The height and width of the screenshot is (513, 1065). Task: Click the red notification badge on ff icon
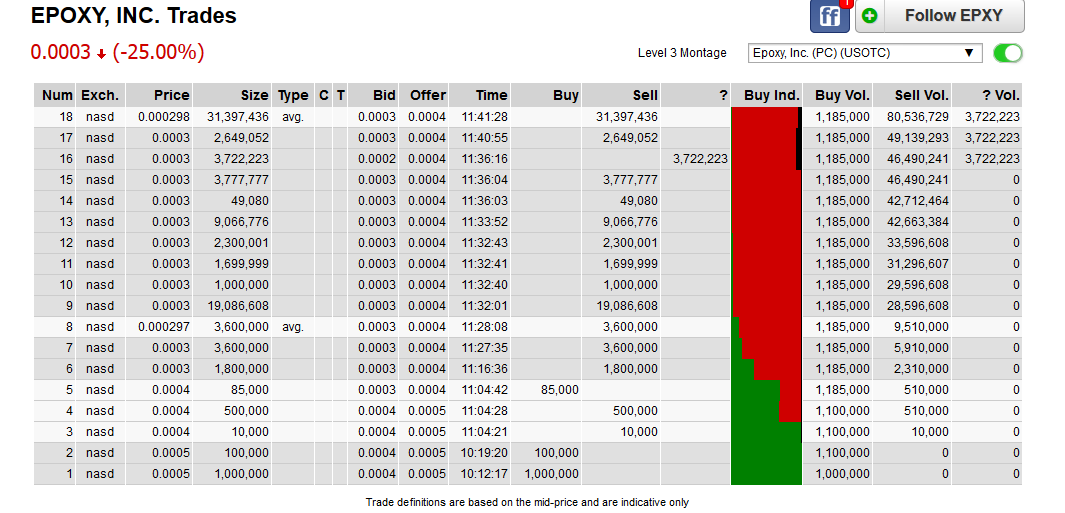point(846,4)
